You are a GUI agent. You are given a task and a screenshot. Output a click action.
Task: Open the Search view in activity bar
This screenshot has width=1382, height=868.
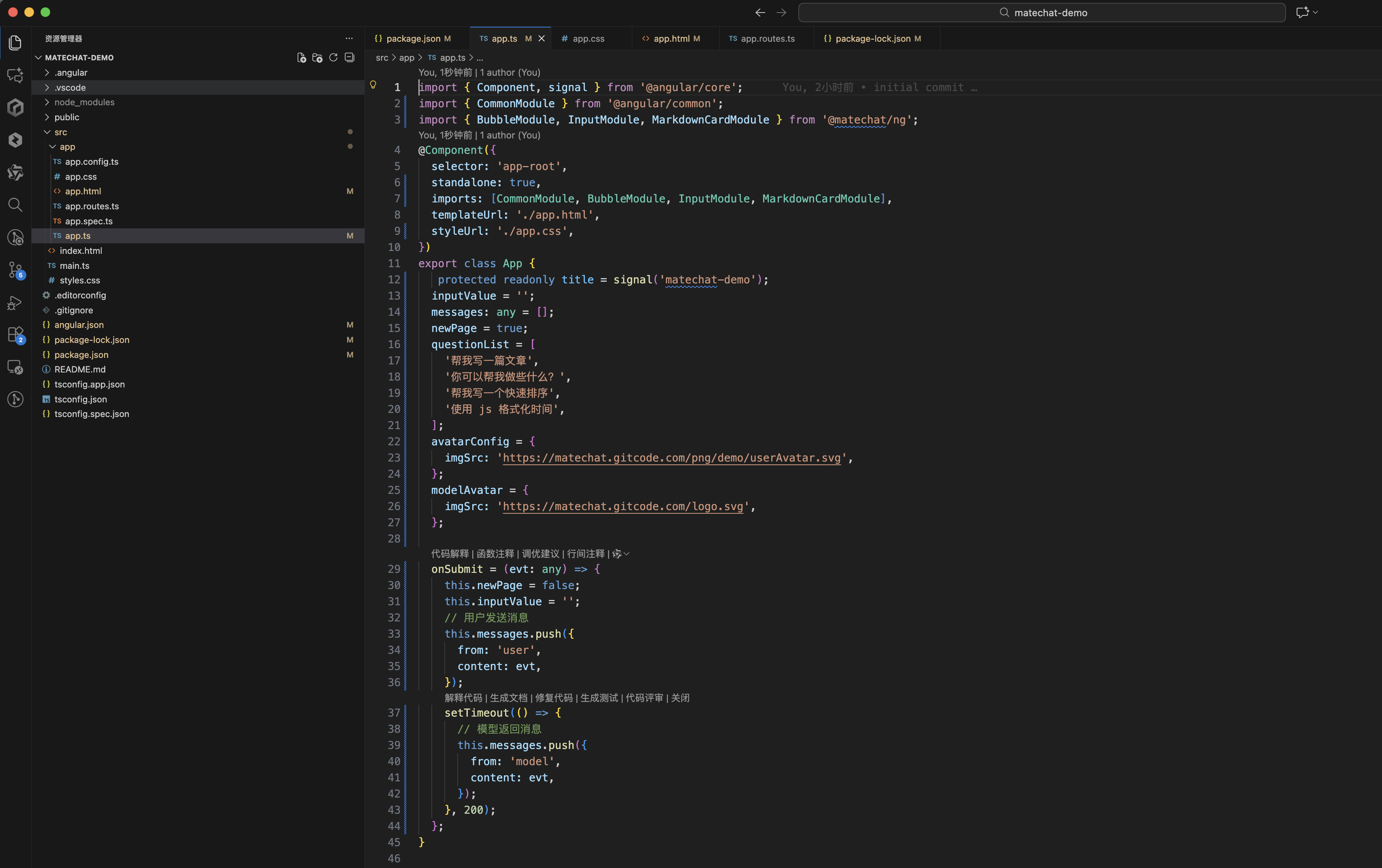click(x=15, y=205)
